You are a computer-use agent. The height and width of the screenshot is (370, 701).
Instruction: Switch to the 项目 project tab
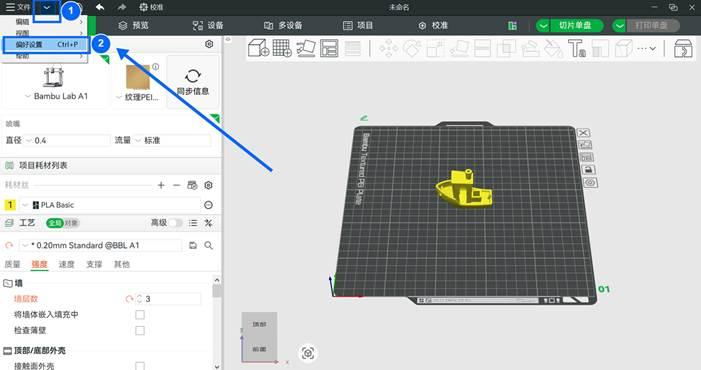(x=358, y=25)
